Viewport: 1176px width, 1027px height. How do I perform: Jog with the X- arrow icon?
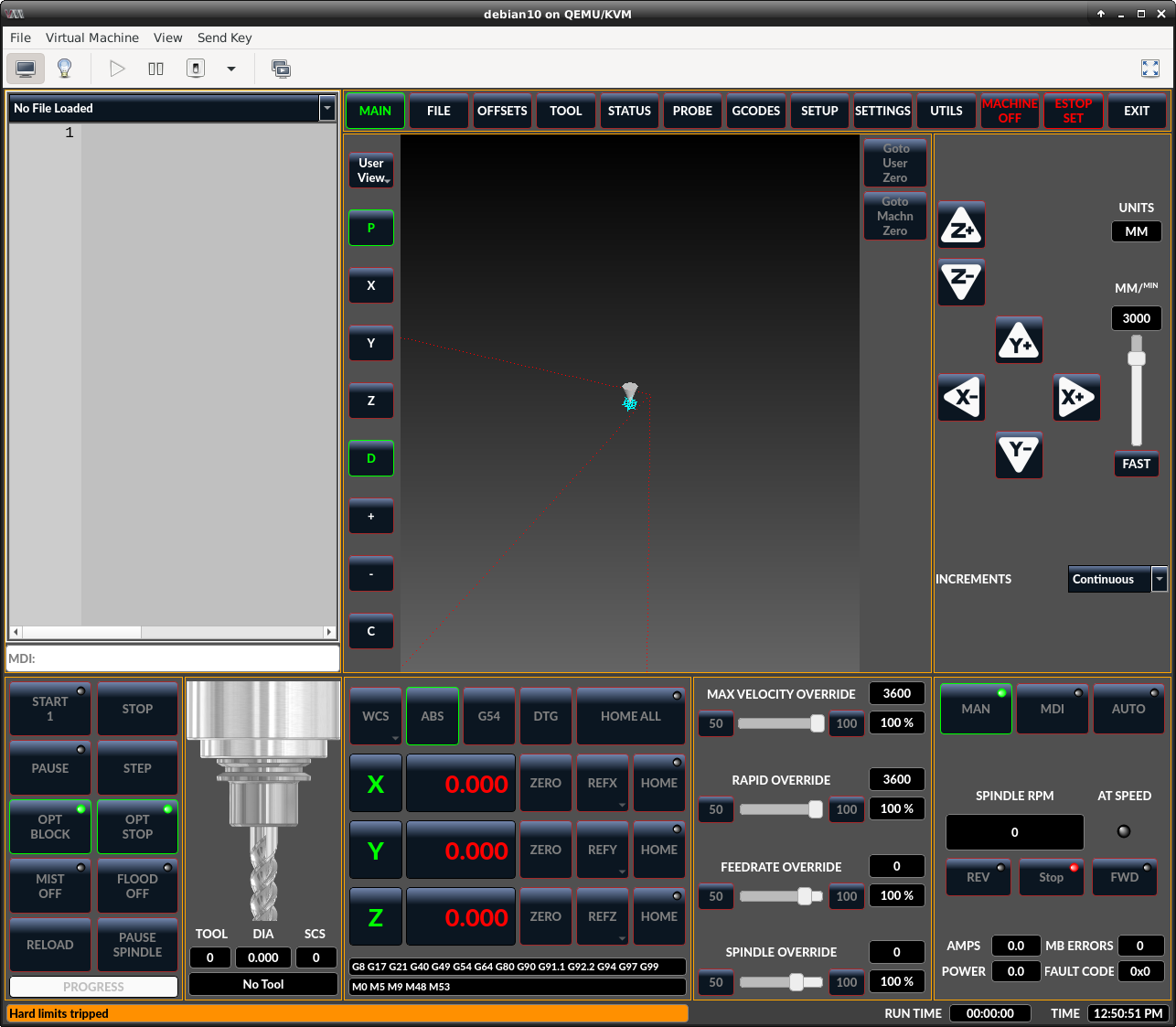[961, 398]
